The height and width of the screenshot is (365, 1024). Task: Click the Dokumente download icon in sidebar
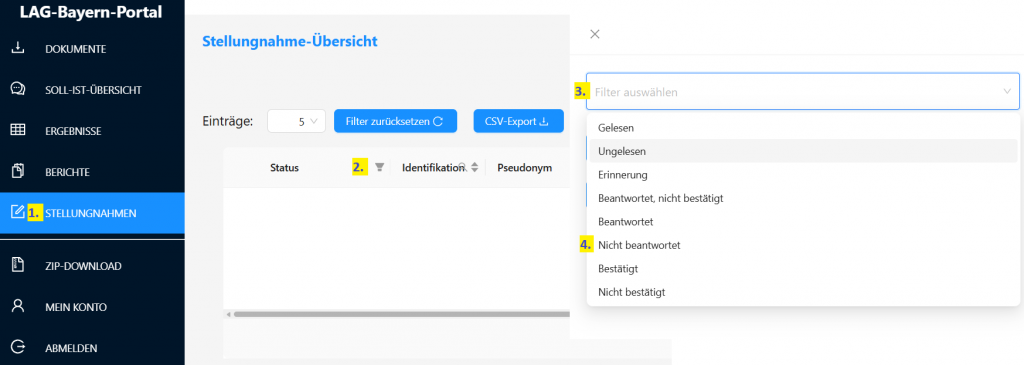18,48
